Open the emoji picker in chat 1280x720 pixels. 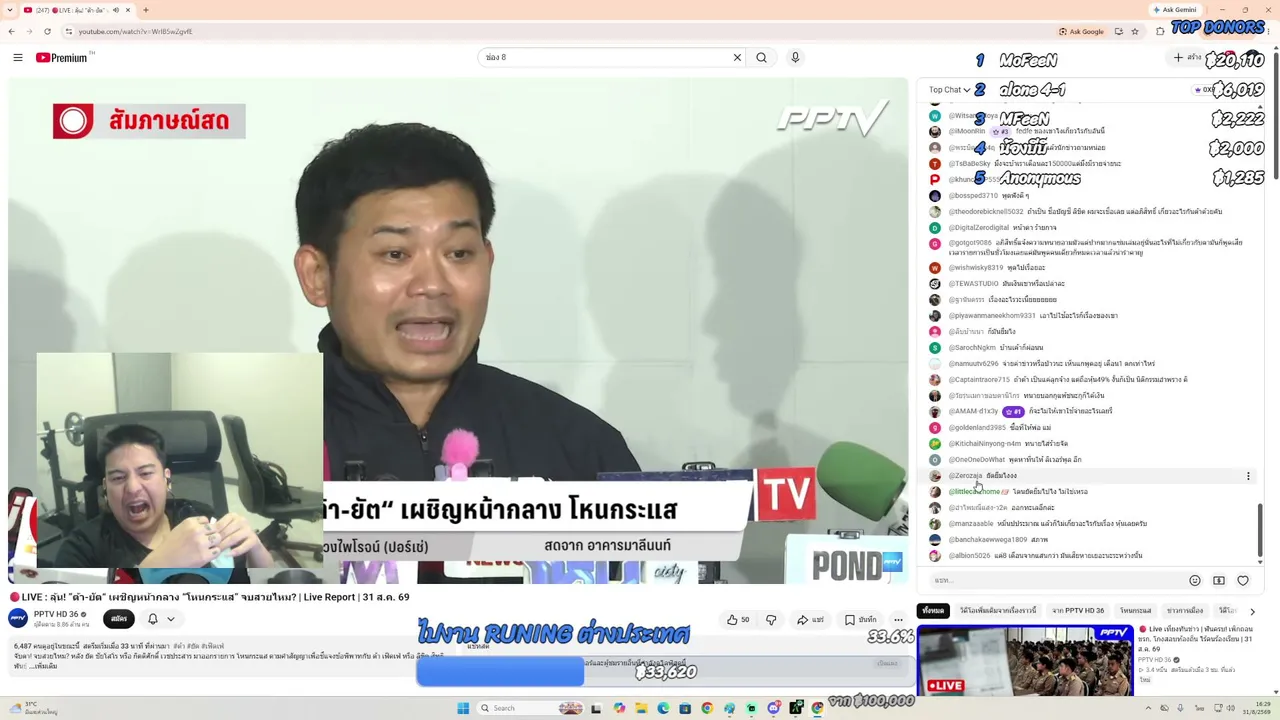[x=1194, y=580]
